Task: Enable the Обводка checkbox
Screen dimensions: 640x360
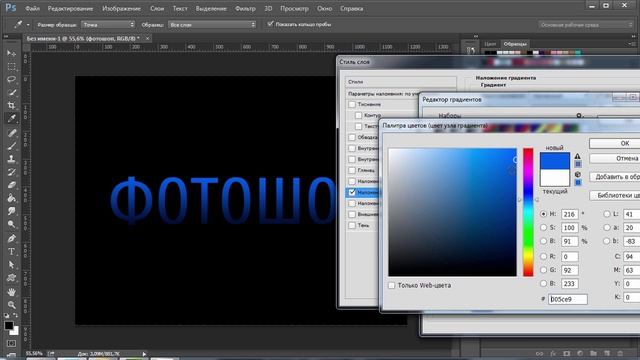Action: click(x=352, y=137)
